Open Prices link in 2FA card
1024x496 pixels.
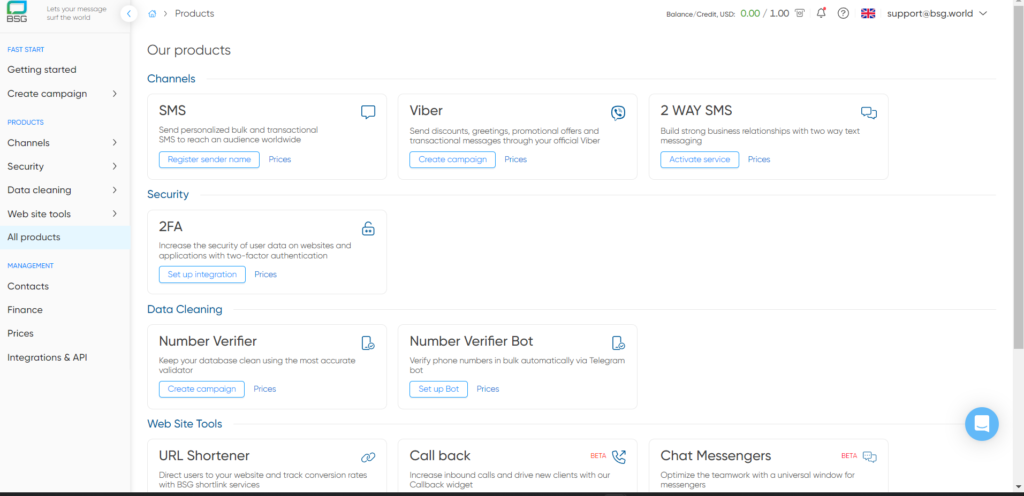point(266,275)
